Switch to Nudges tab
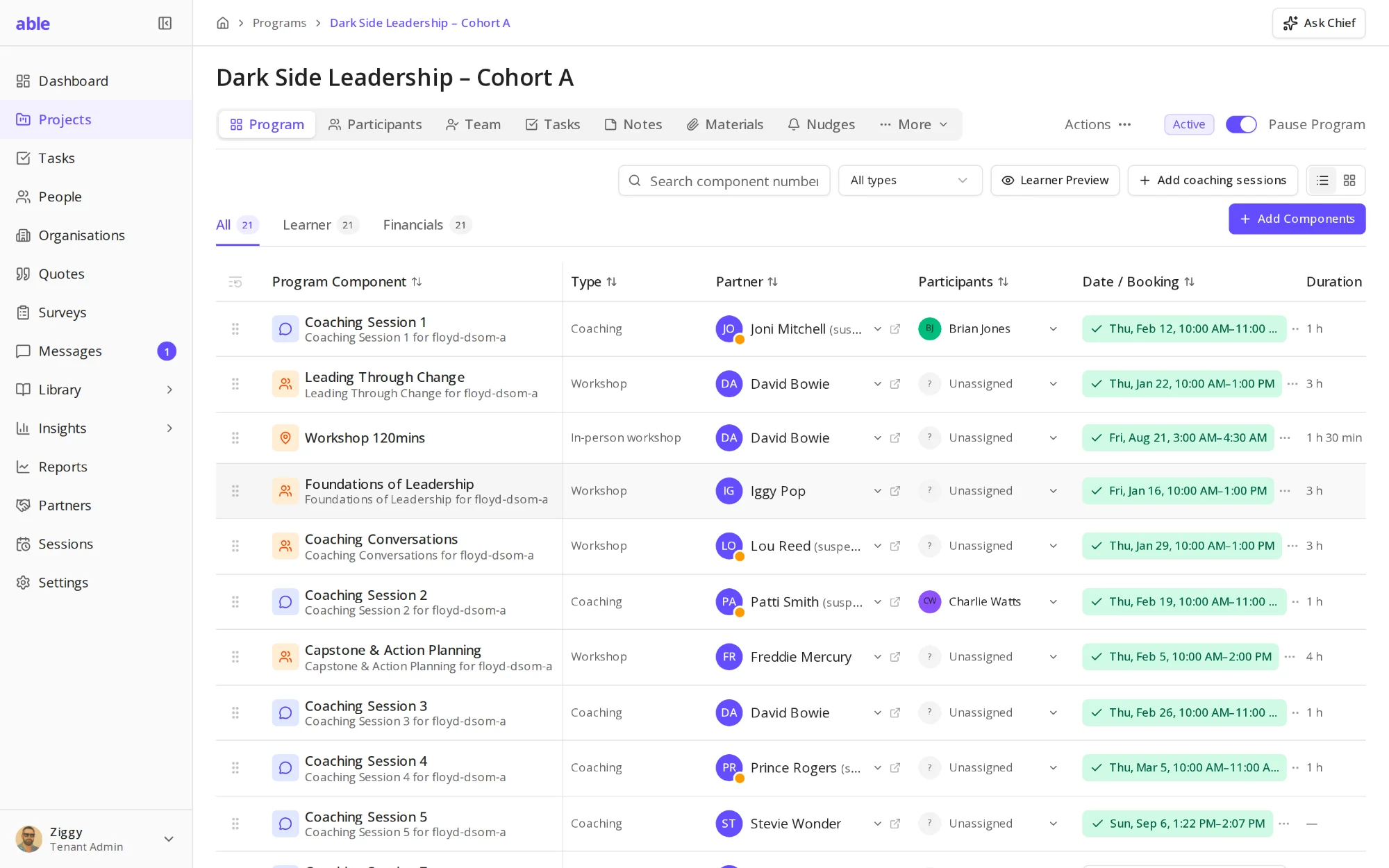 [821, 124]
